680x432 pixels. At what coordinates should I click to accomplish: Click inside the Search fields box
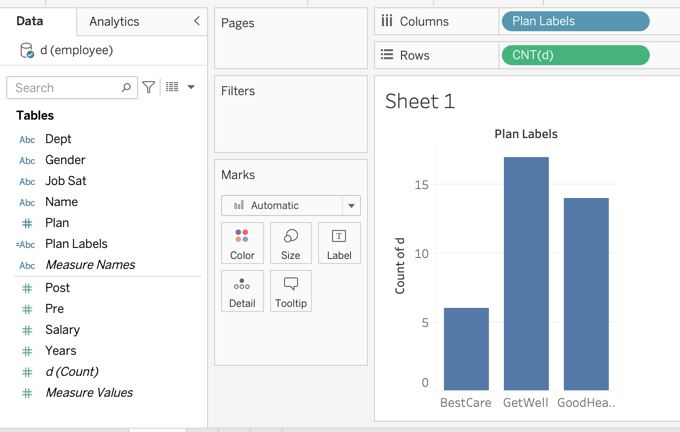[67, 88]
